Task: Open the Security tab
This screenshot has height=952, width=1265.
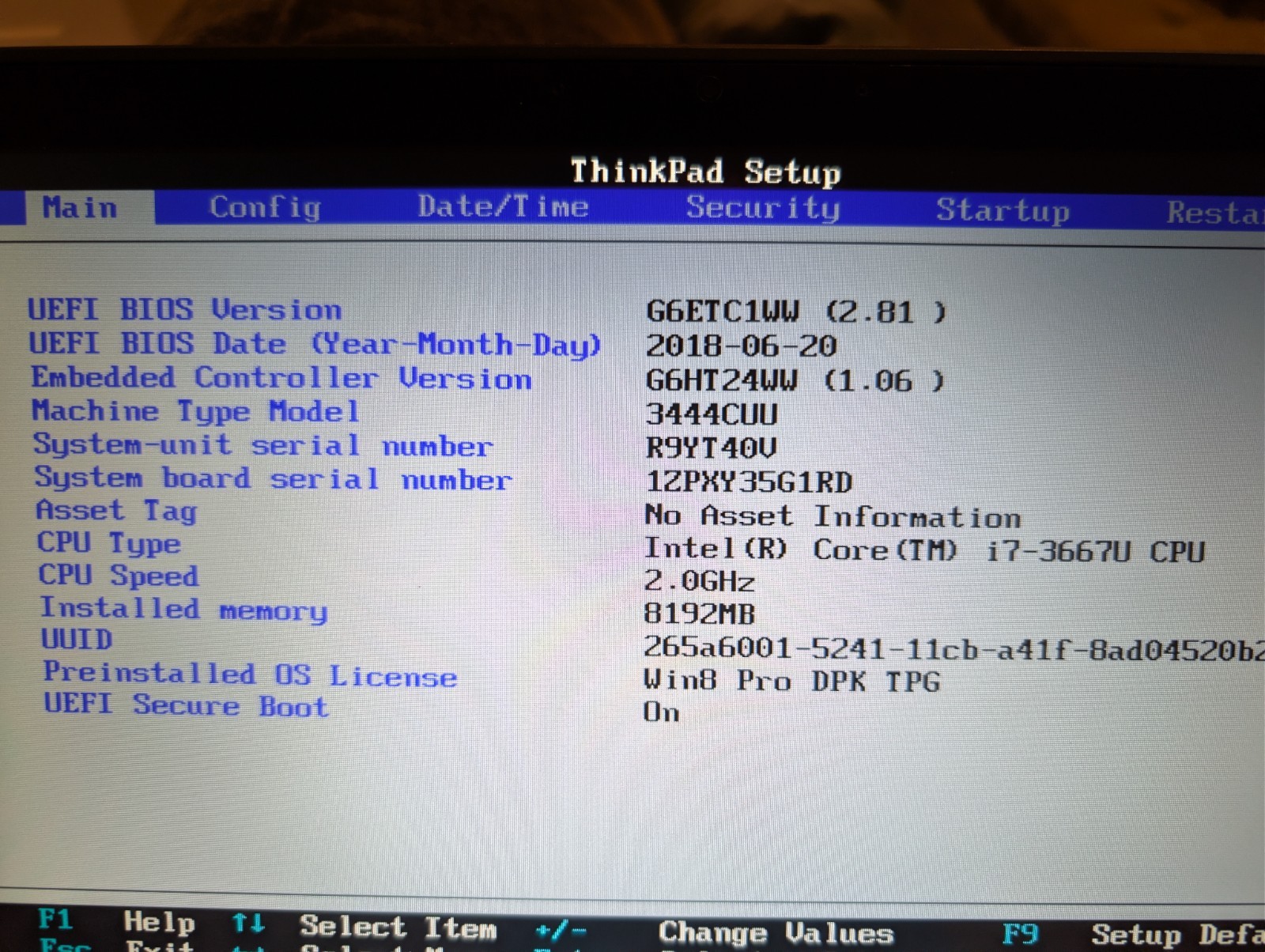Action: pyautogui.click(x=763, y=208)
